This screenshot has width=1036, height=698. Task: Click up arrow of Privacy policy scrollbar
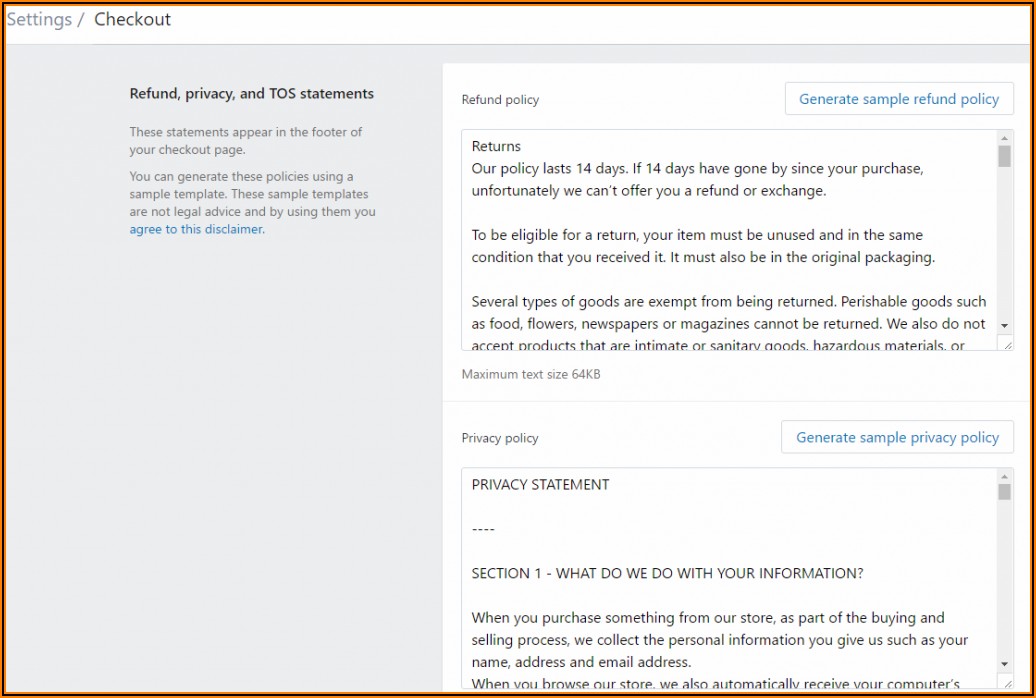(x=1004, y=477)
